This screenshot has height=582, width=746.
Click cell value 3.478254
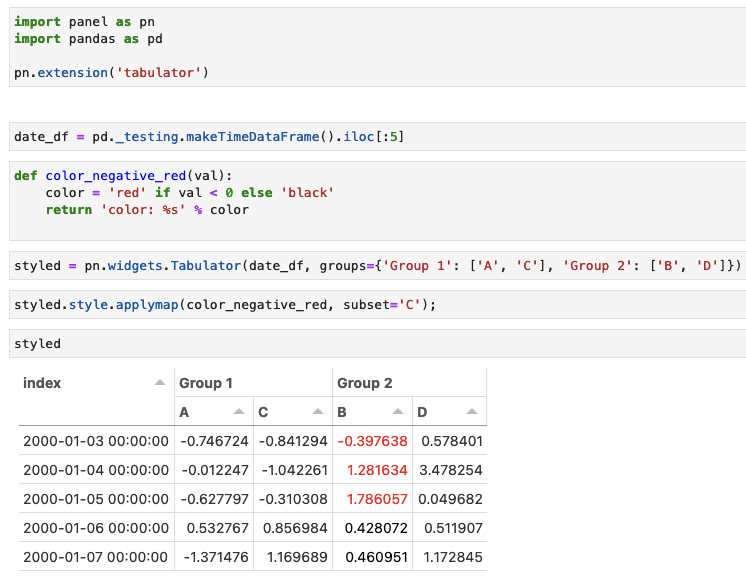tap(451, 470)
